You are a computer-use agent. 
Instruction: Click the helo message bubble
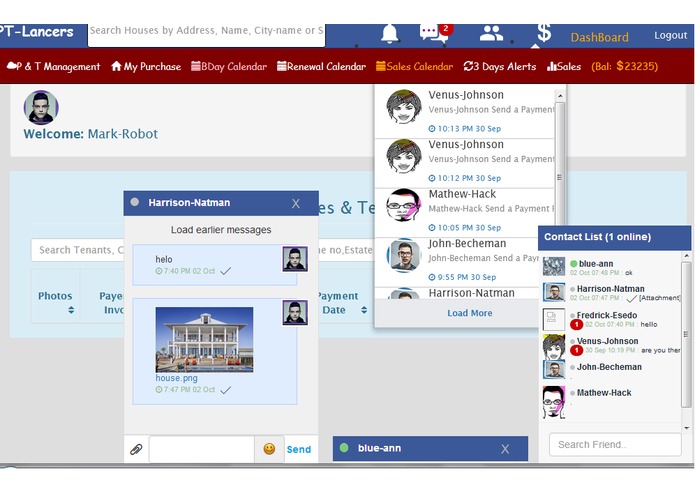pyautogui.click(x=215, y=265)
